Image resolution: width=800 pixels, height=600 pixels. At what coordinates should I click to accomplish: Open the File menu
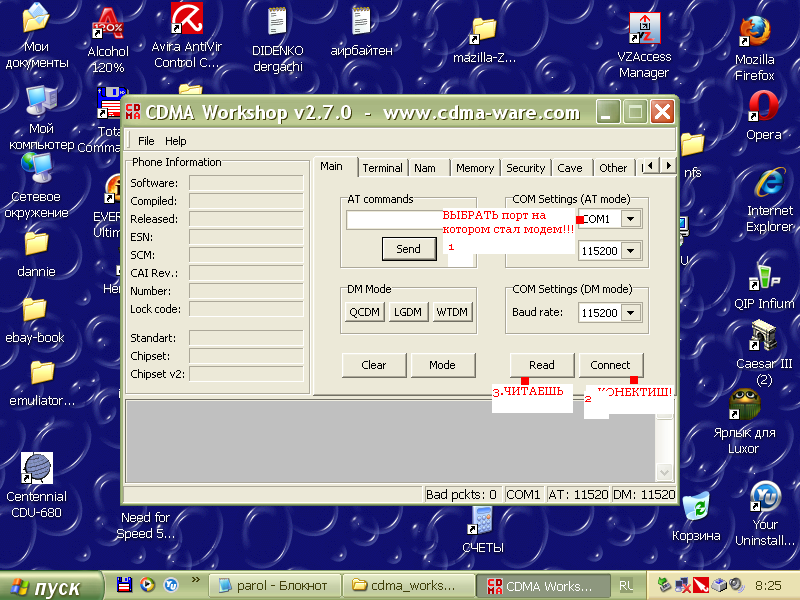[x=146, y=141]
